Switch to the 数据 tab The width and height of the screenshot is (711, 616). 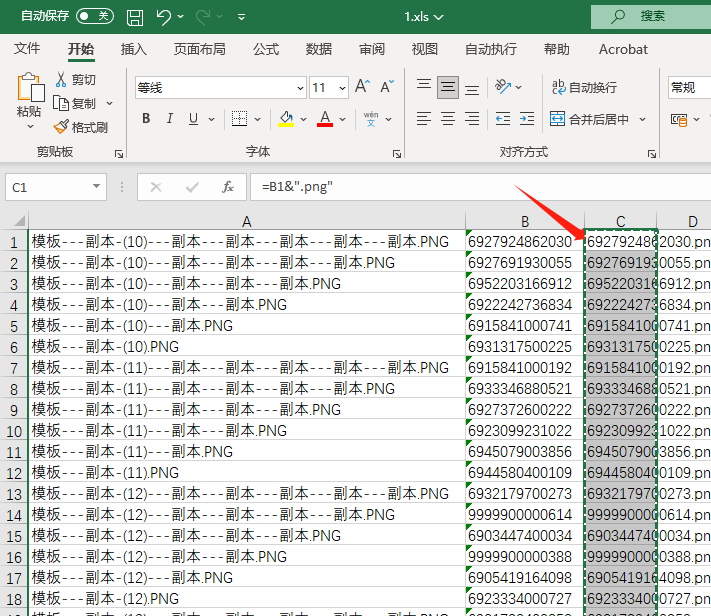(x=319, y=49)
